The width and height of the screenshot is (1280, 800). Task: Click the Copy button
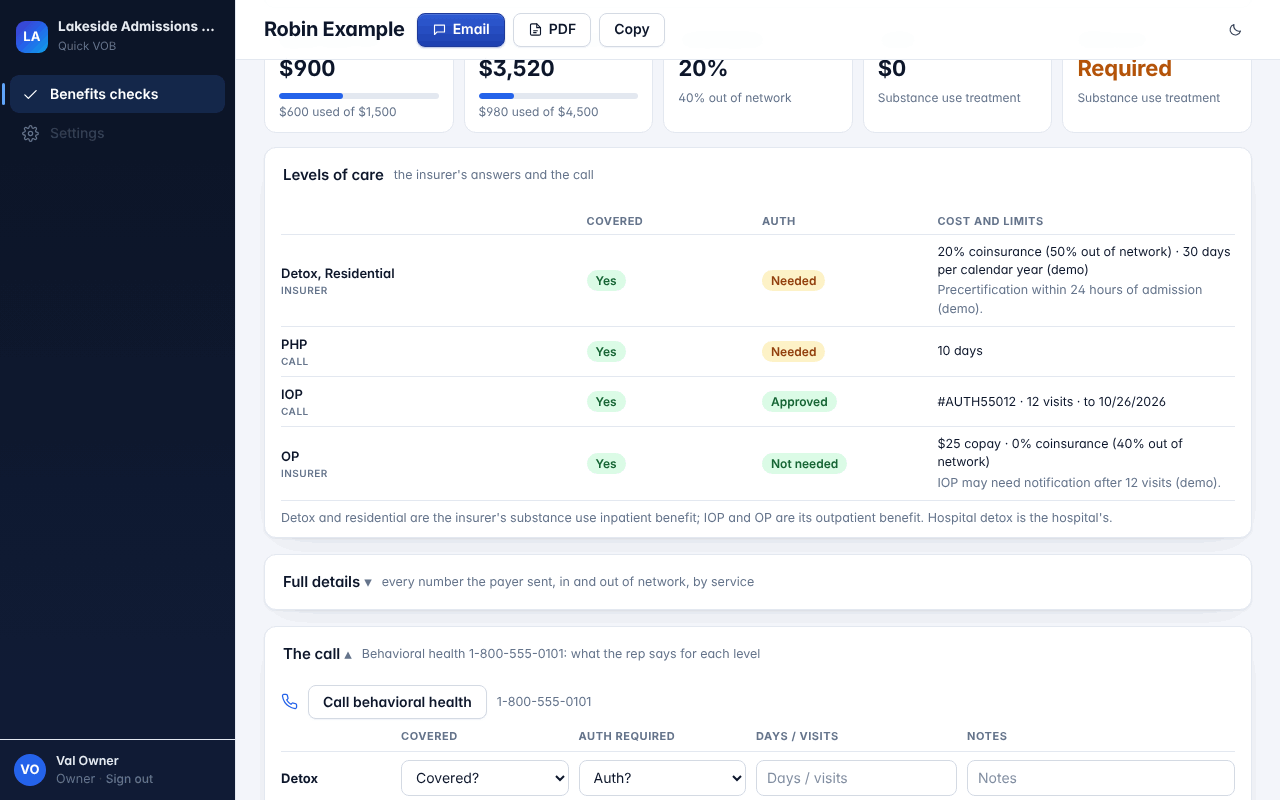click(632, 30)
